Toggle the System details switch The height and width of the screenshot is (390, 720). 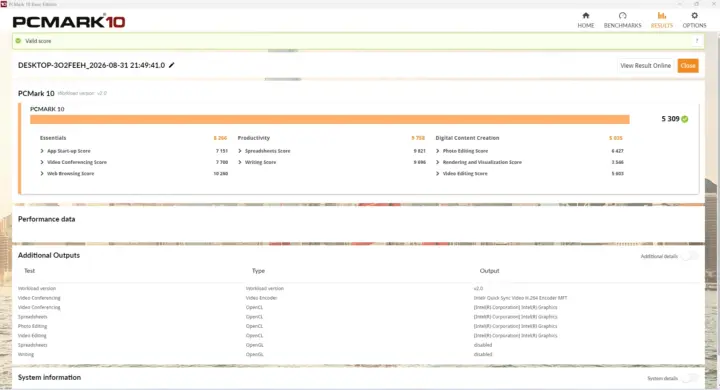[690, 379]
